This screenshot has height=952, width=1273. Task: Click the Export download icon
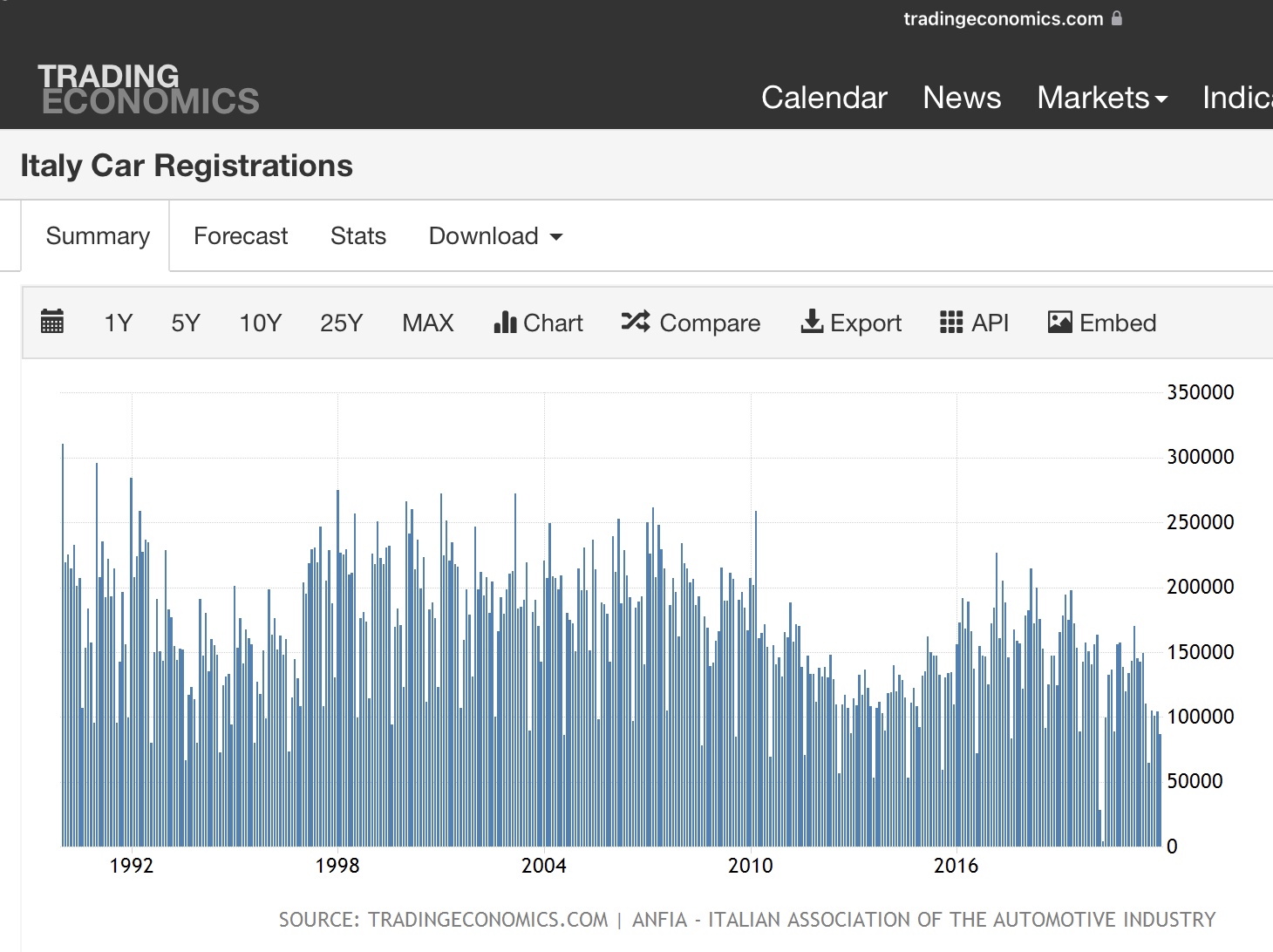point(812,321)
